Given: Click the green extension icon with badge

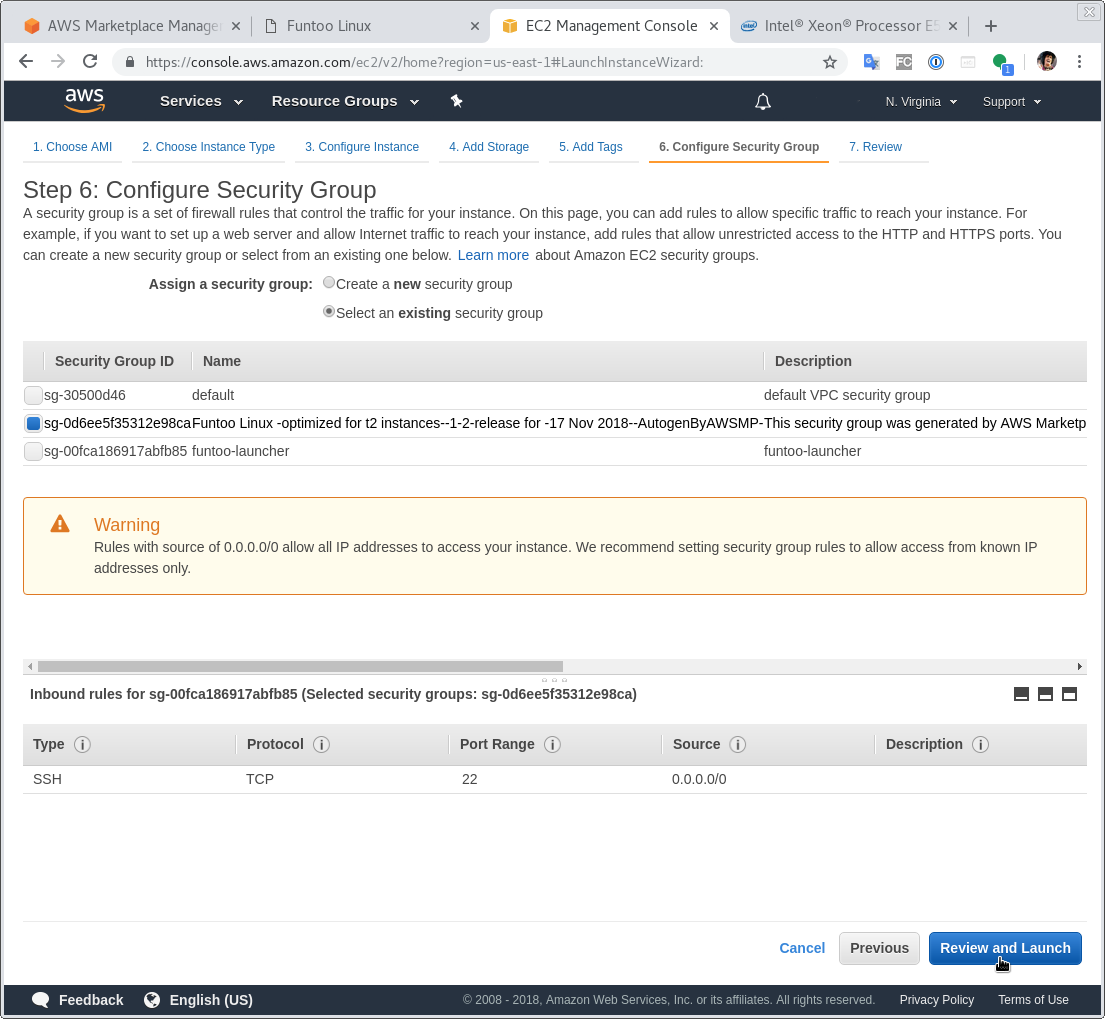Looking at the screenshot, I should click(x=1001, y=63).
